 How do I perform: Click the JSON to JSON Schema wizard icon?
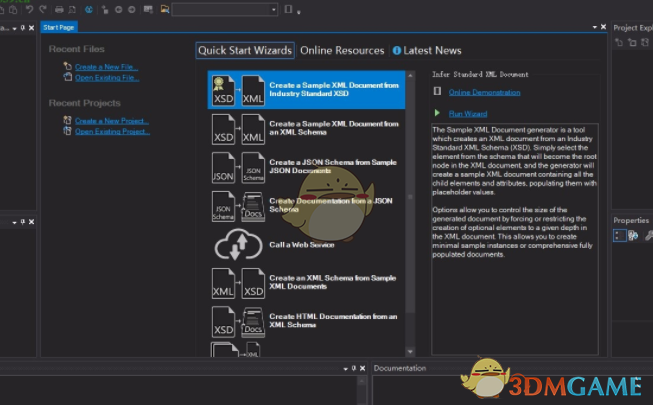tap(238, 168)
